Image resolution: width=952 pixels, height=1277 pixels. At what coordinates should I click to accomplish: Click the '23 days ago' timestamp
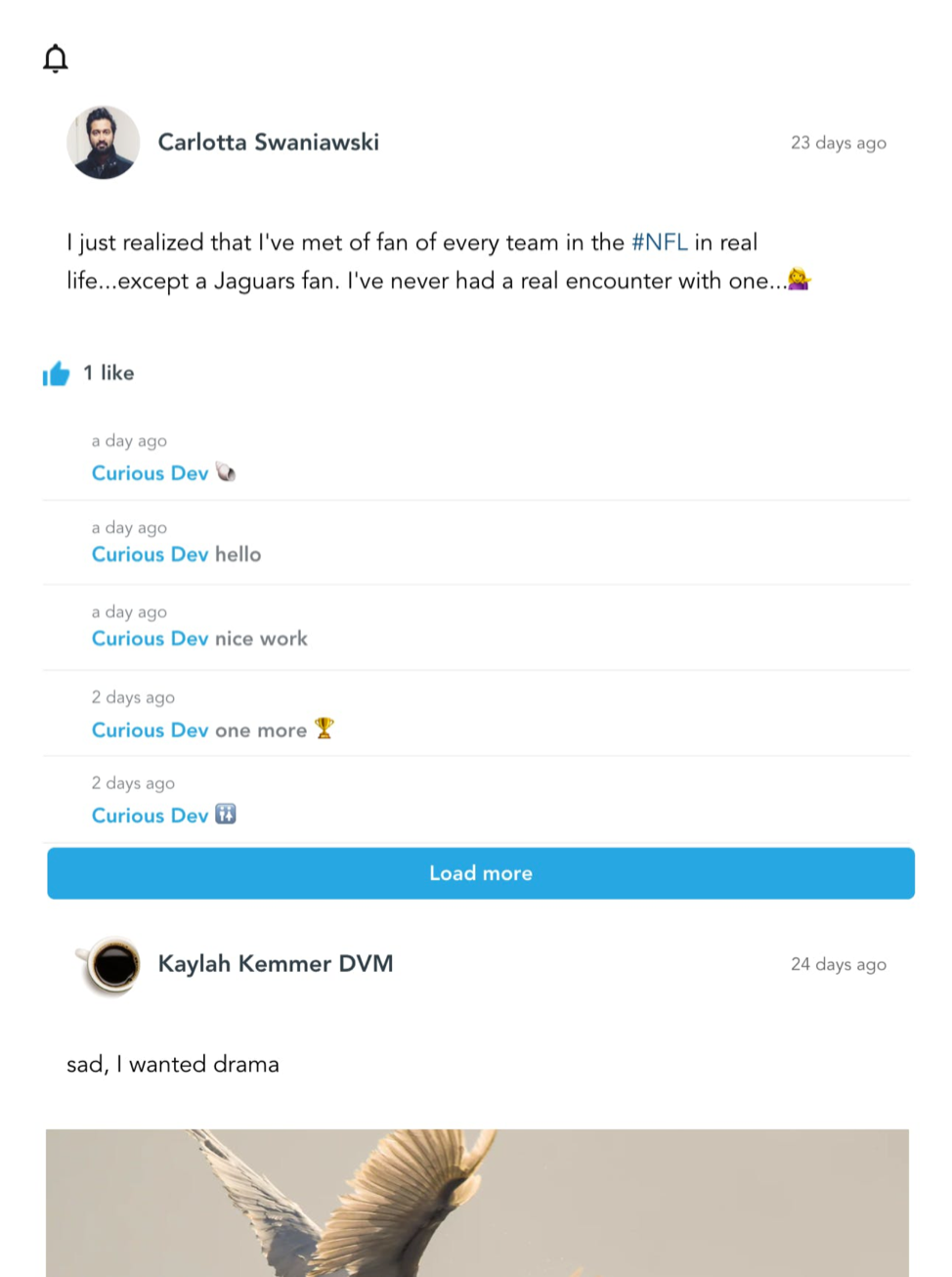[839, 143]
